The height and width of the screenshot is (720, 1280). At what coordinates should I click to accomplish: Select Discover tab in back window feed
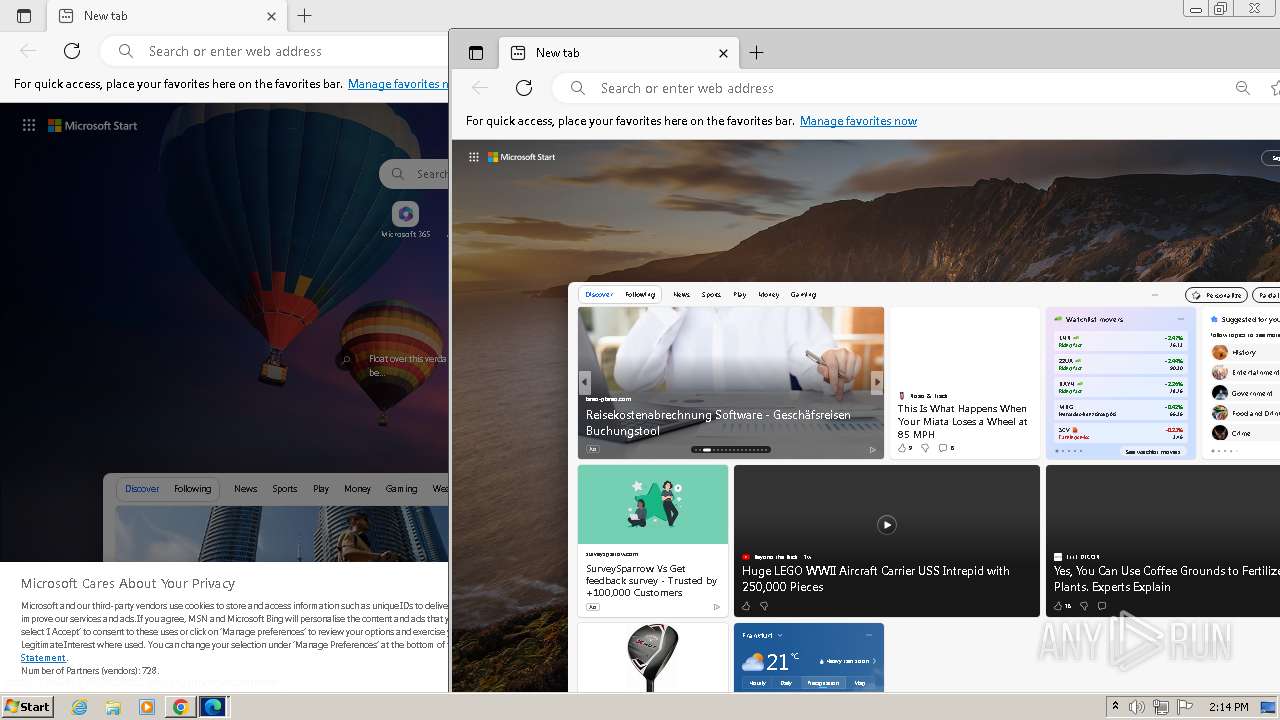click(142, 489)
